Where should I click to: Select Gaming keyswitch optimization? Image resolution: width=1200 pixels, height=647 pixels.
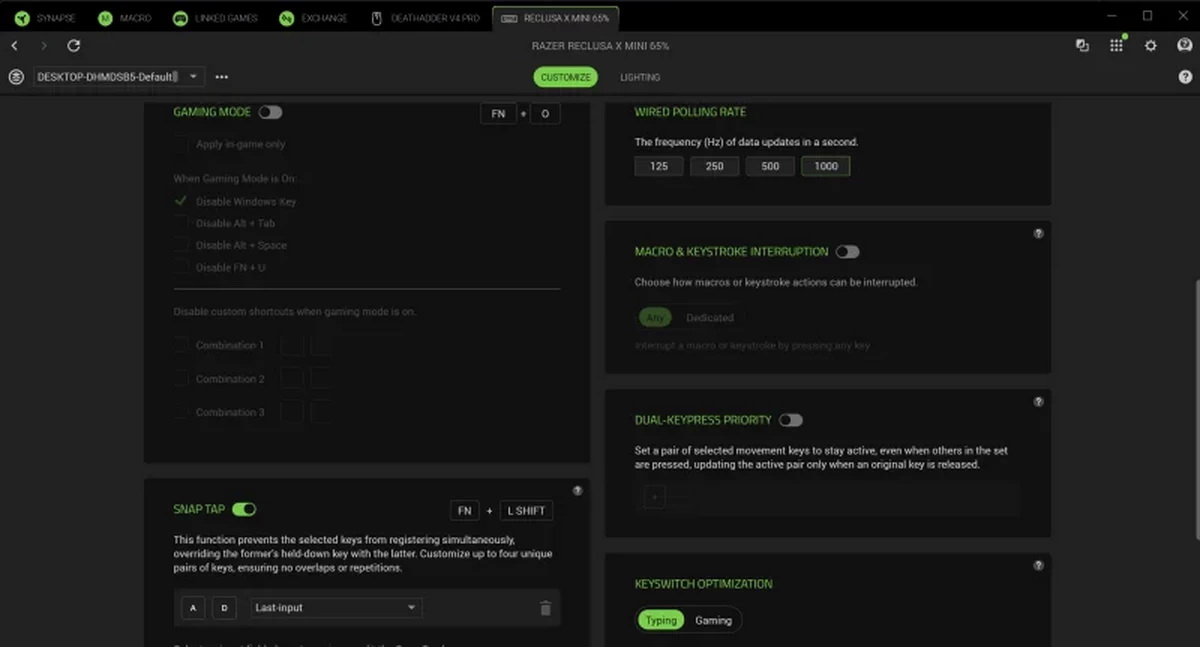[713, 620]
